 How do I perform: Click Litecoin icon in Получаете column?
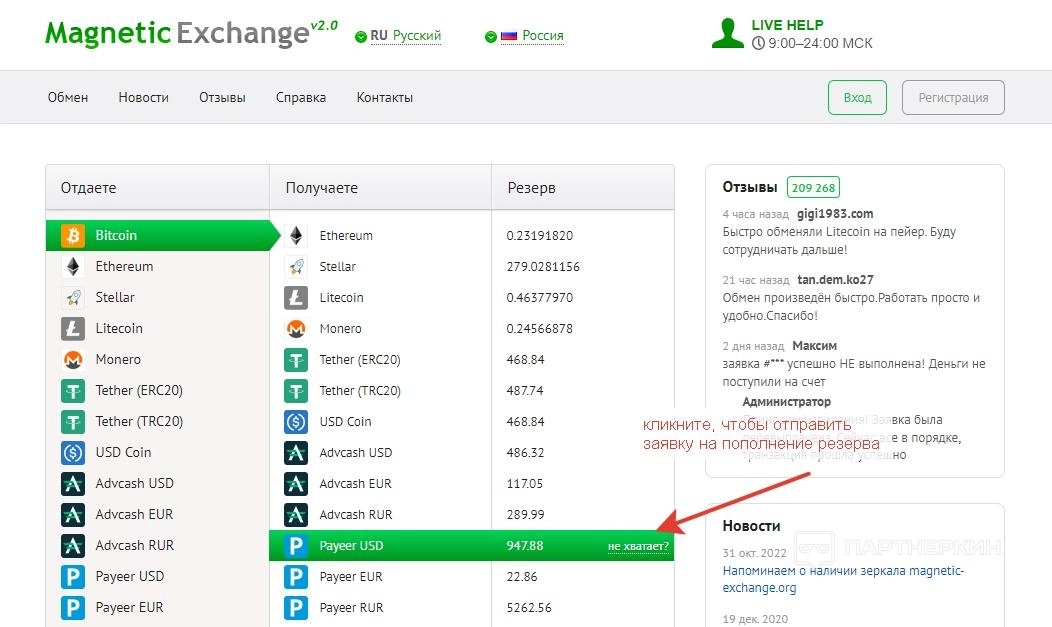296,297
